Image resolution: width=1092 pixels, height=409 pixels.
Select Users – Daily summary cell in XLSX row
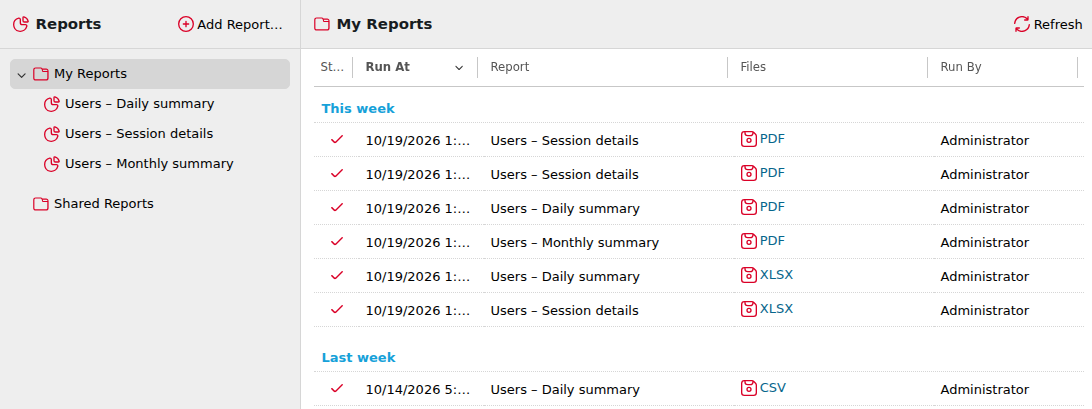[565, 277]
